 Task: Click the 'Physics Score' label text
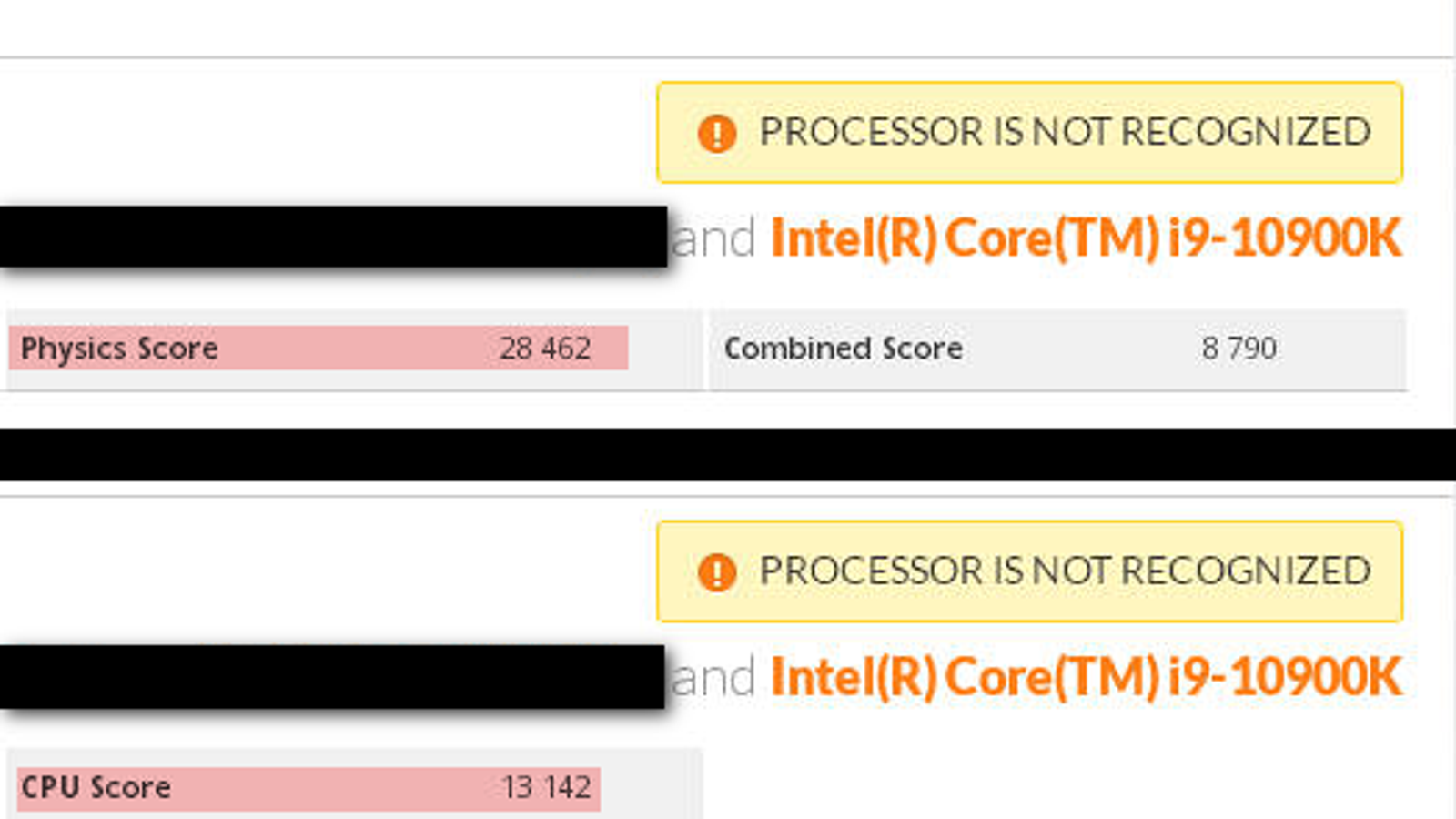(119, 349)
